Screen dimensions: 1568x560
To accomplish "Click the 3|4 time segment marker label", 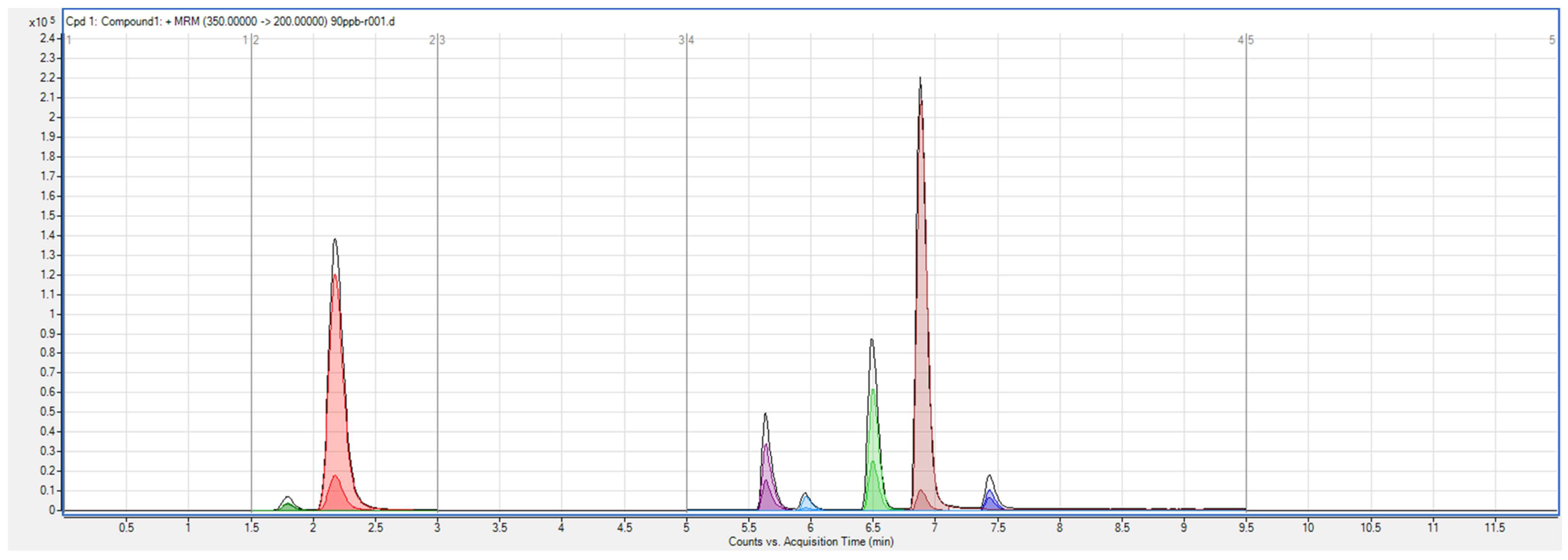I will click(687, 40).
